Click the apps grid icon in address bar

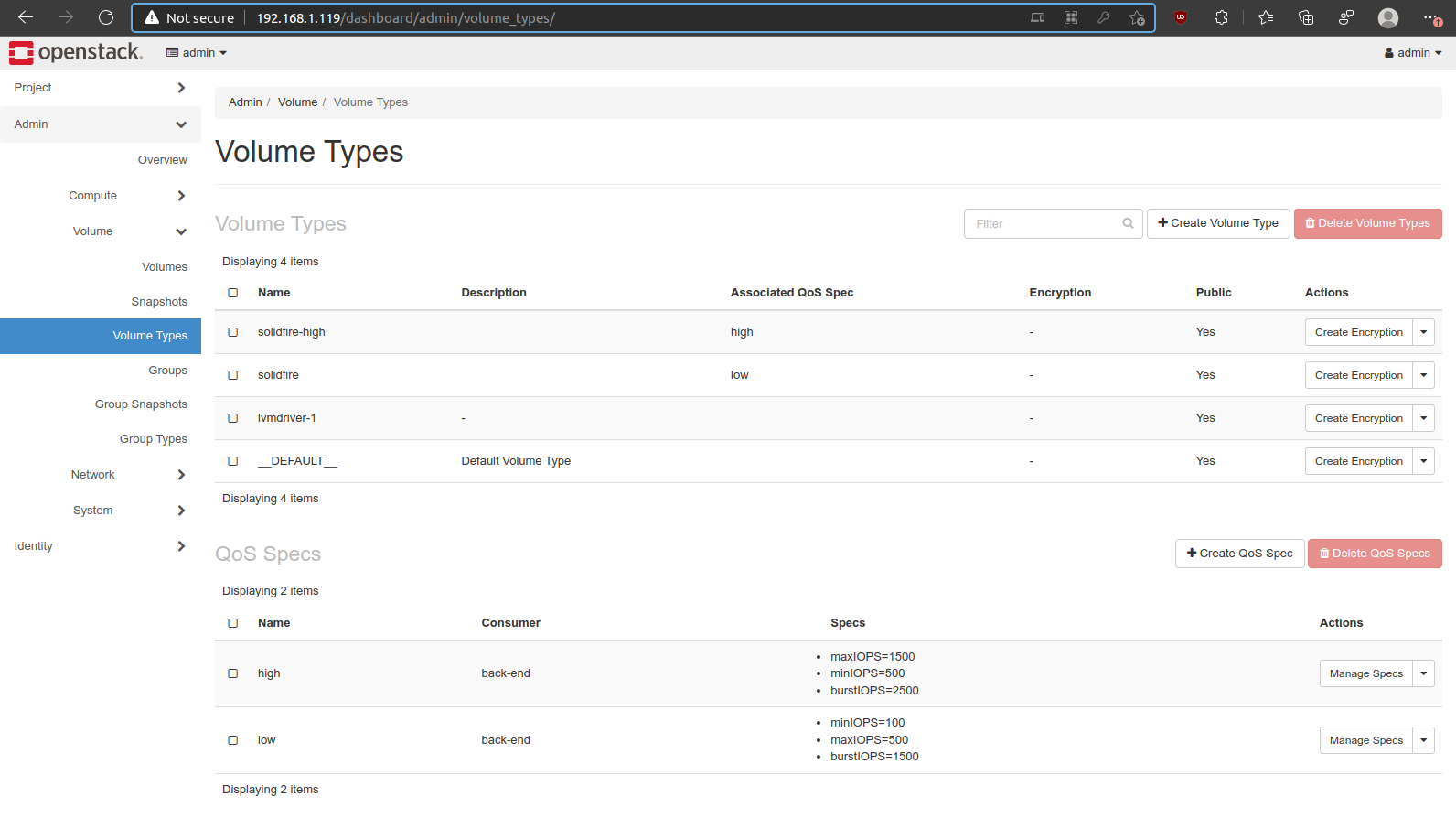(x=1071, y=17)
